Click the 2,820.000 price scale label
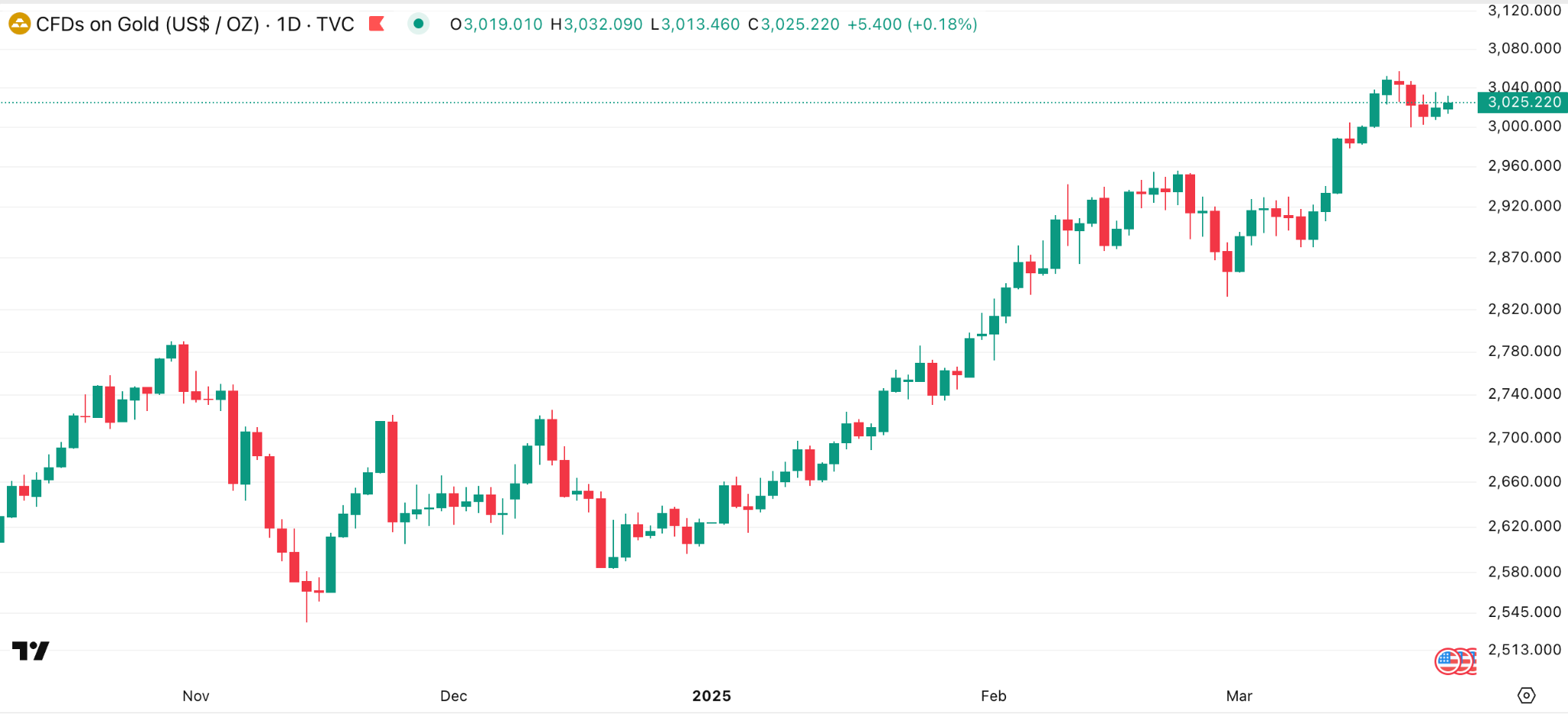 pos(1524,309)
